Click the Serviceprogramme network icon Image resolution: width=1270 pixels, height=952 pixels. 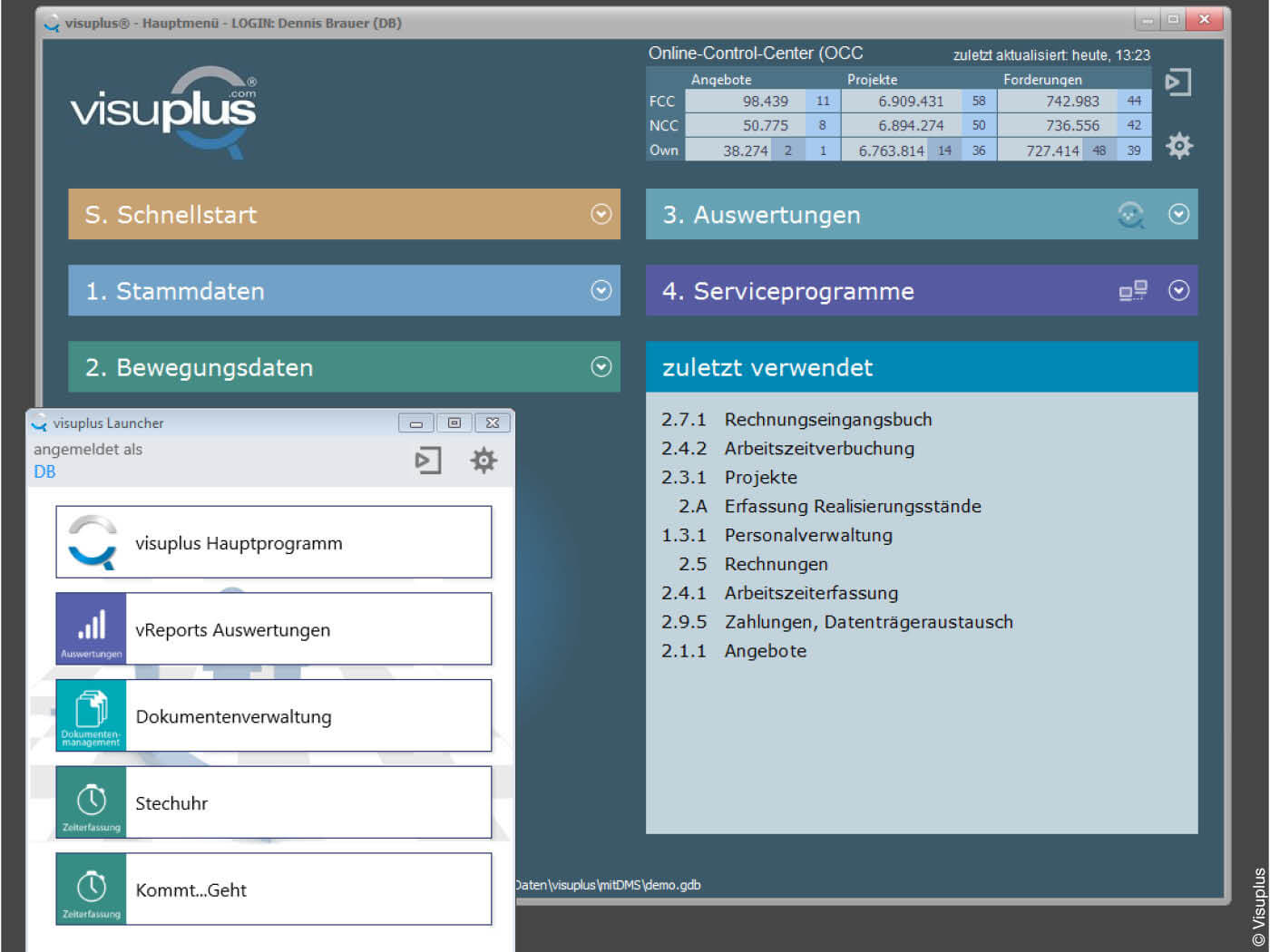tap(1132, 291)
